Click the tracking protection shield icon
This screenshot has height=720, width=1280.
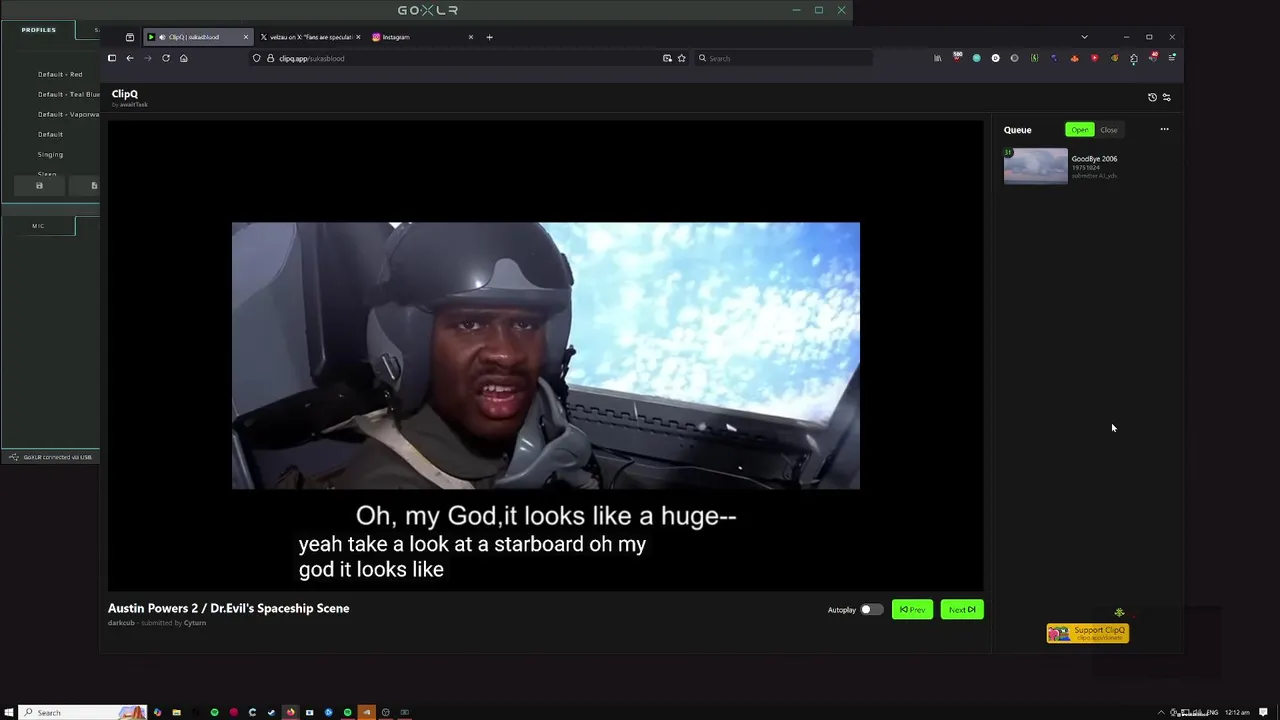[257, 58]
